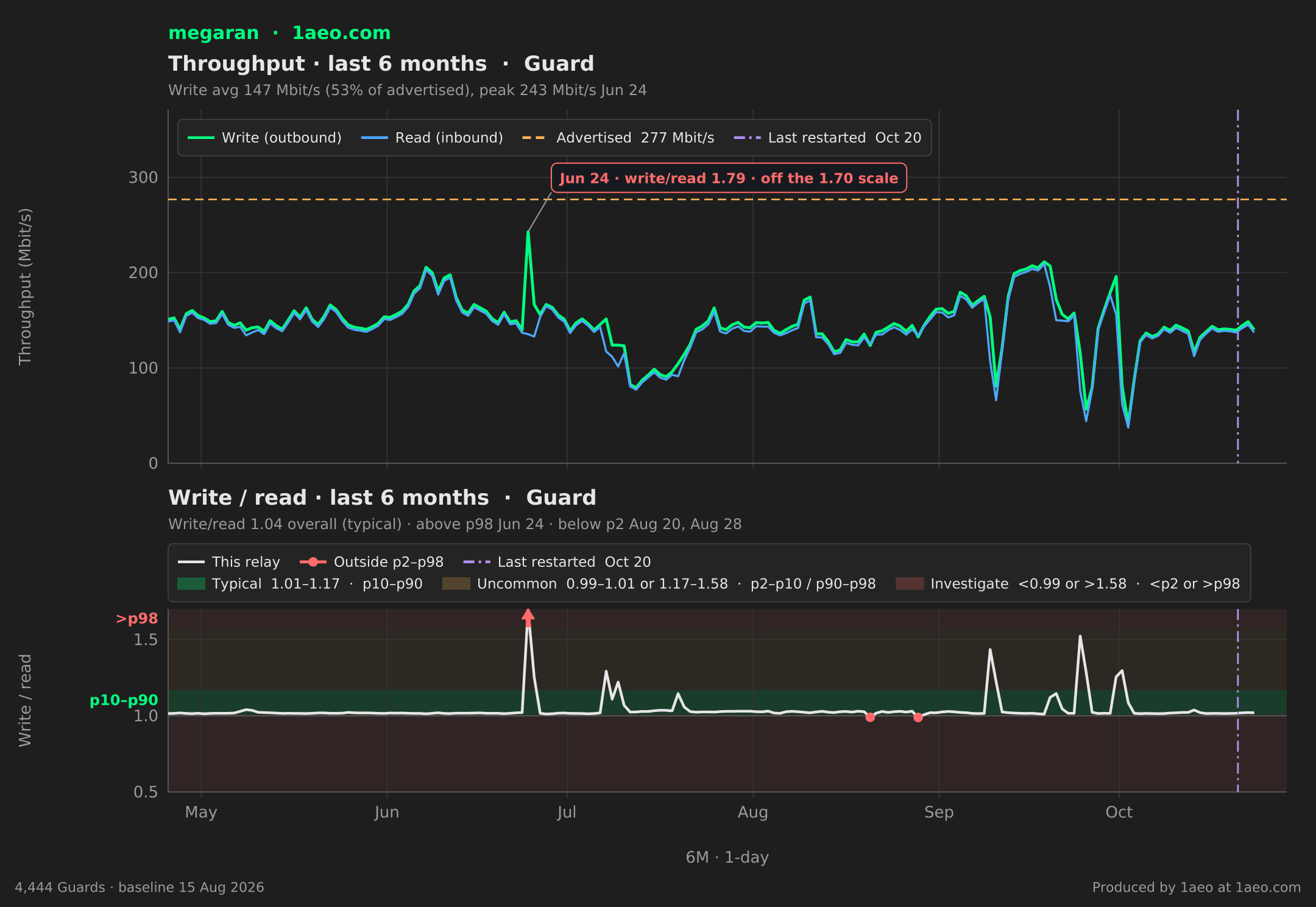1316x907 pixels.
Task: Click the 'Write avg 147 Mbit/s' subtitle
Action: tap(408, 90)
